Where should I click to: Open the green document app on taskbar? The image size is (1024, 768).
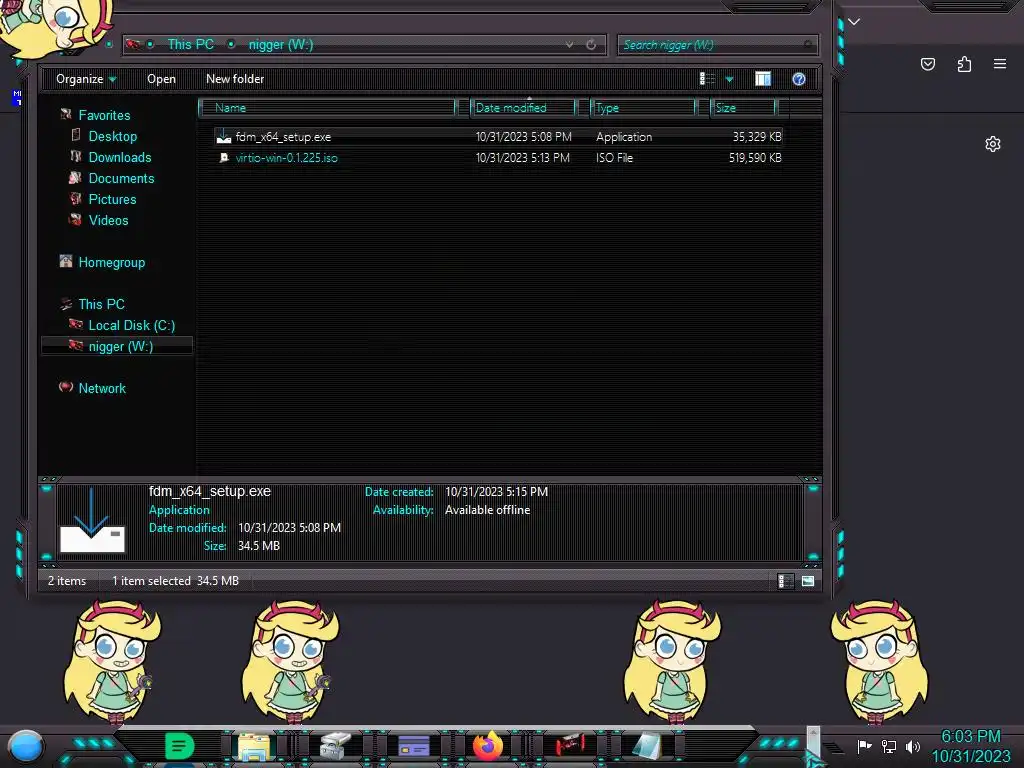click(179, 746)
